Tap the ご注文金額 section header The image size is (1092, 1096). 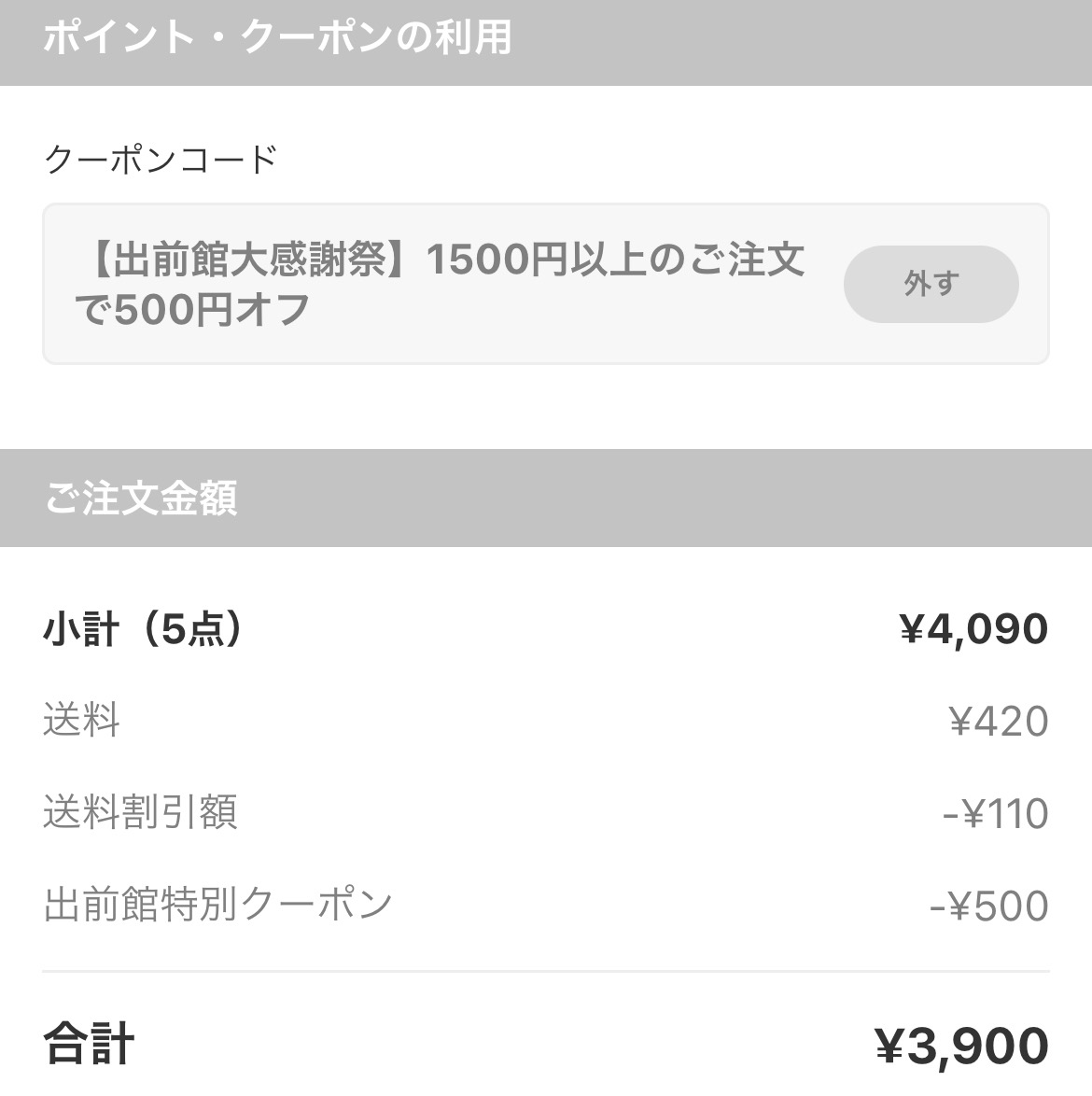coord(546,498)
